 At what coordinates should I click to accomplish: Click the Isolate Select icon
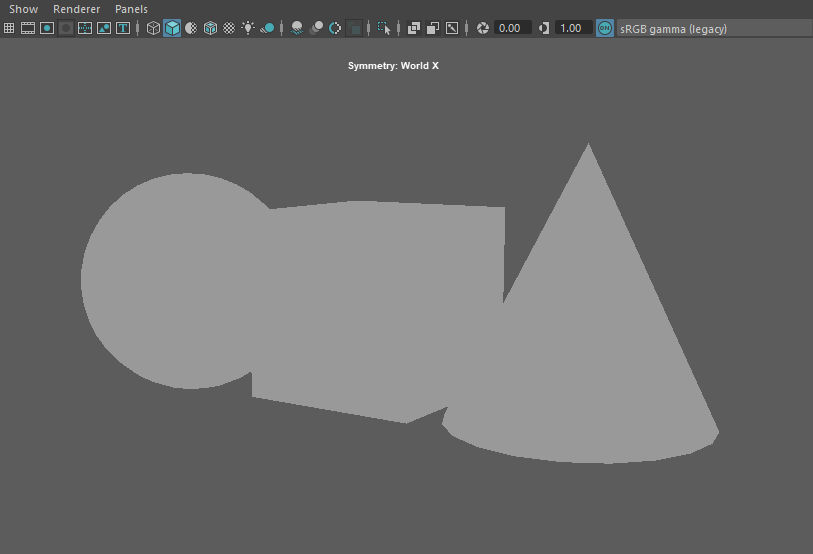pyautogui.click(x=384, y=28)
